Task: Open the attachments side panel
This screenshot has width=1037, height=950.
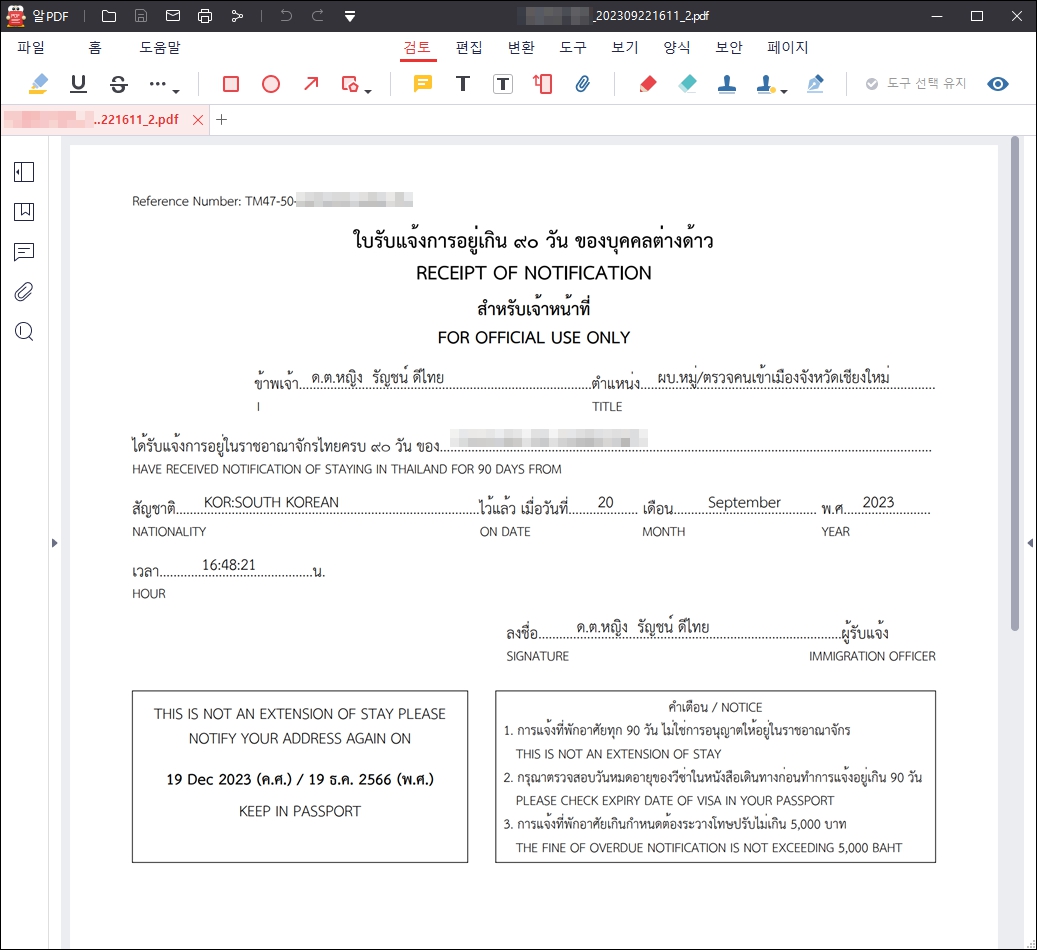Action: pos(24,292)
